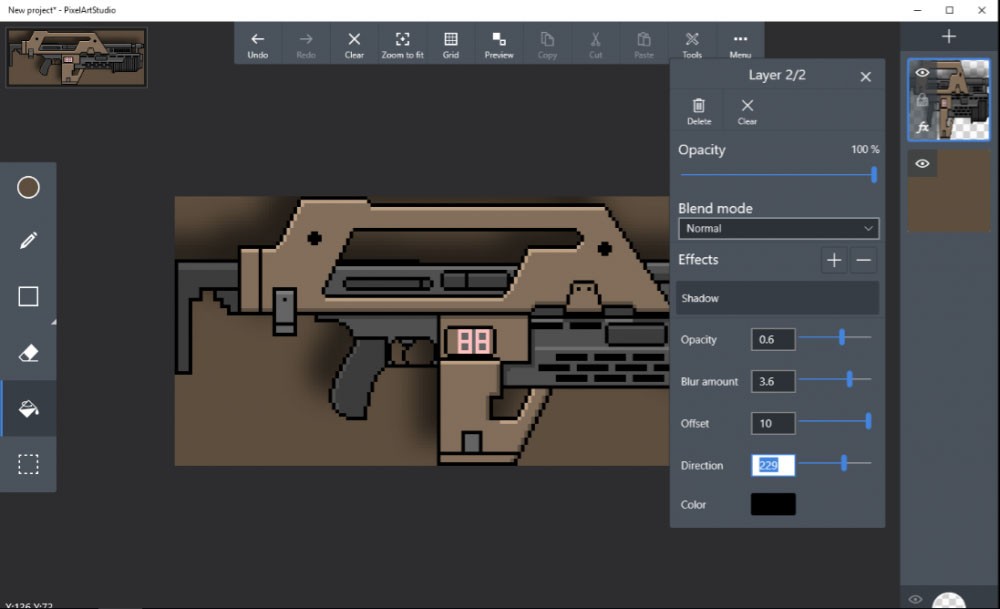Open the Blend mode Normal dropdown

[778, 228]
